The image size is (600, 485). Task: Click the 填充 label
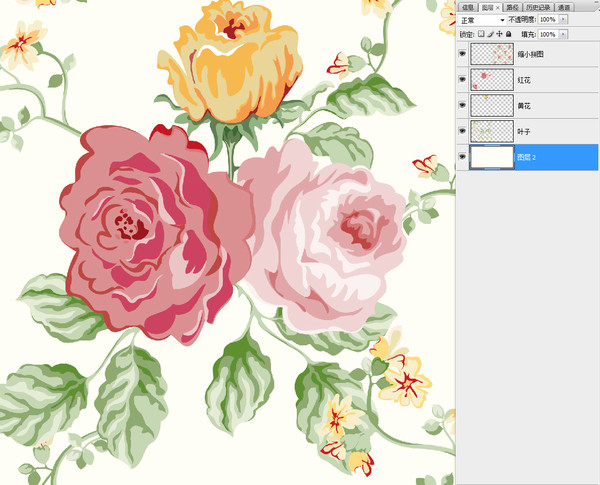528,34
